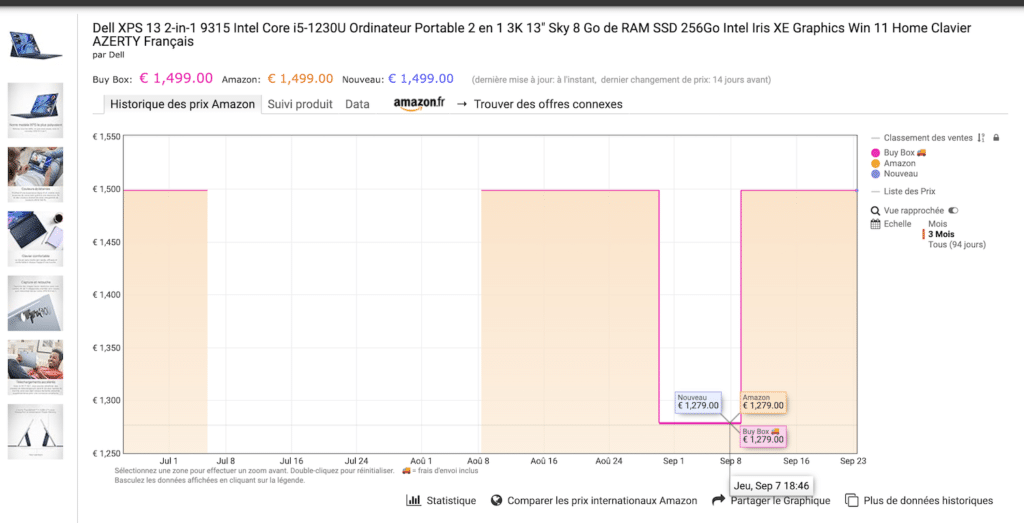Switch to the Suivi produit tab
The image size is (1024, 523).
pos(300,104)
